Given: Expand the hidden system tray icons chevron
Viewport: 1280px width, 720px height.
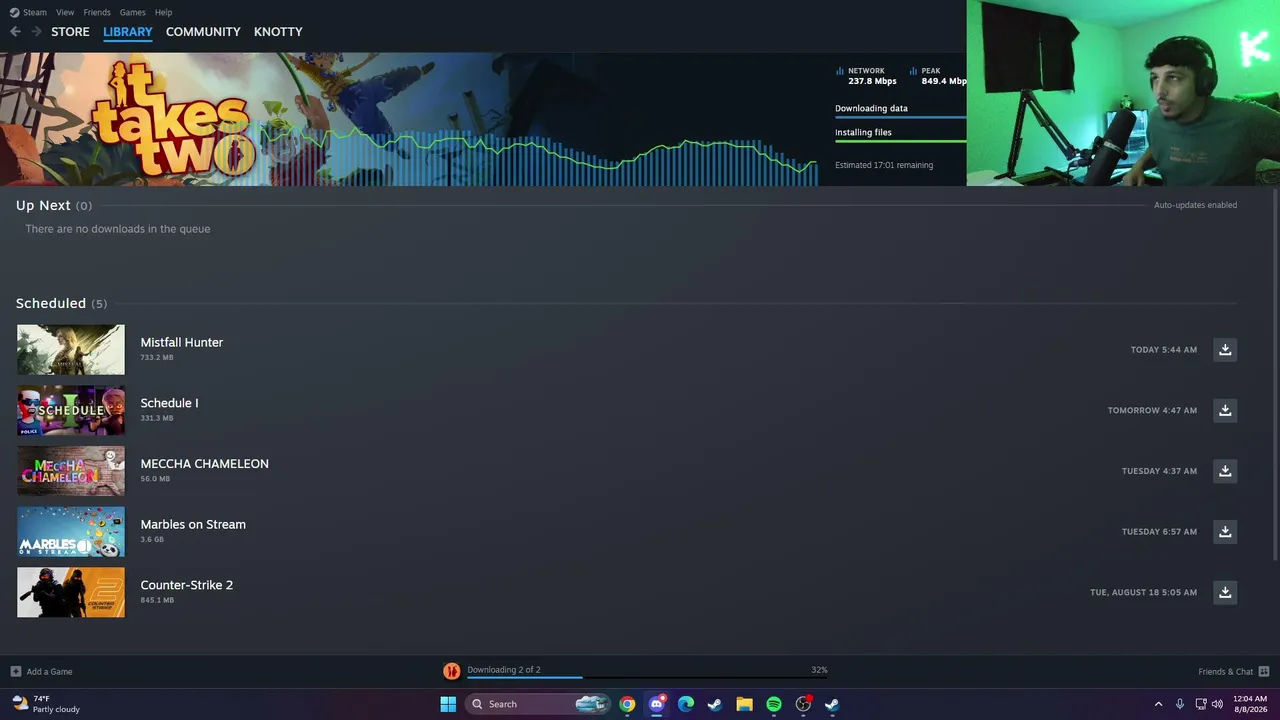Looking at the screenshot, I should click(1159, 704).
